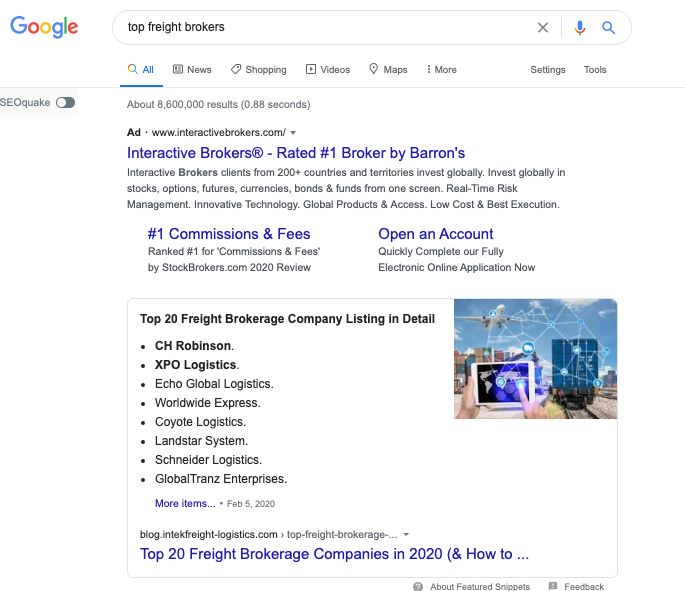Clear the search box with X icon
Screen dimensions: 685x591
coord(543,28)
